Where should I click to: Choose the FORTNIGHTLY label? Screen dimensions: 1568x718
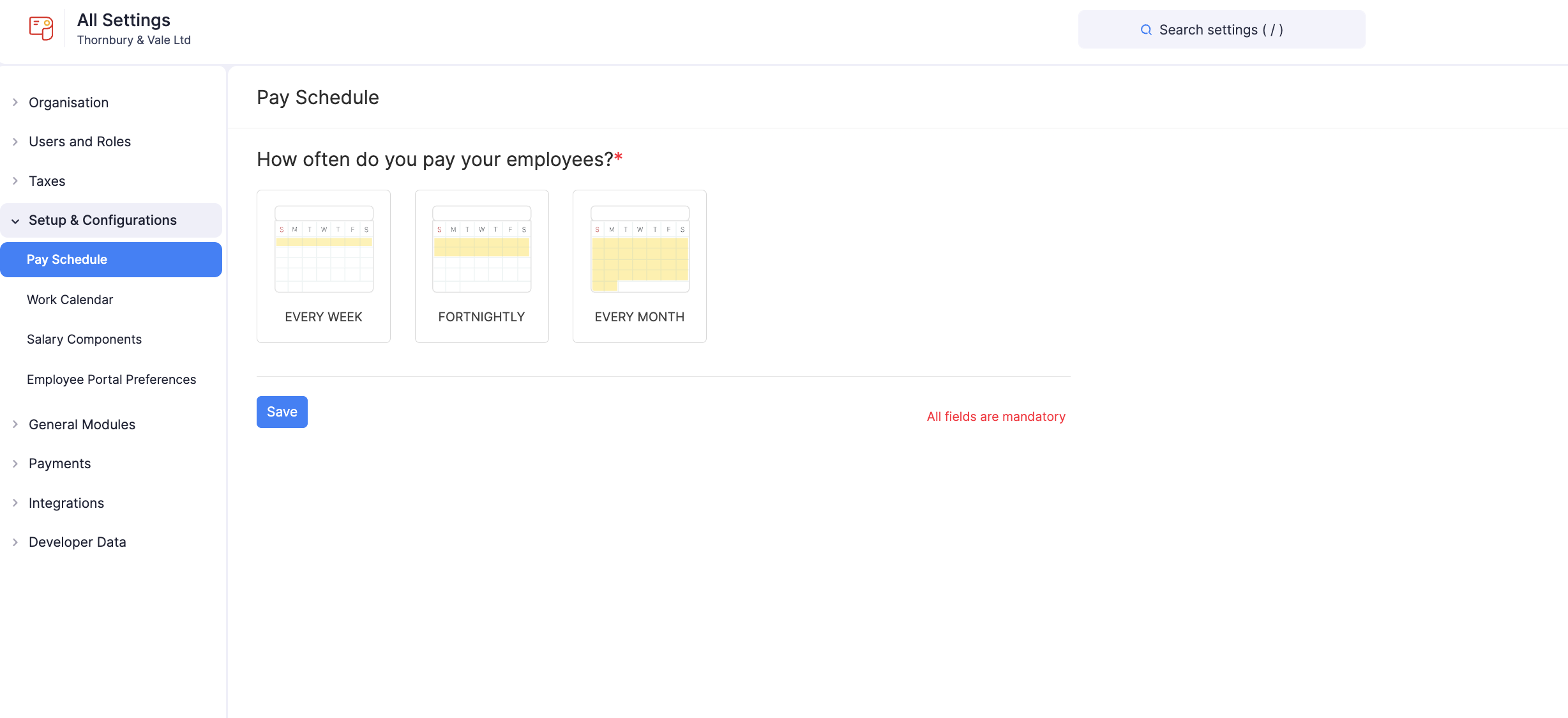[x=482, y=317]
